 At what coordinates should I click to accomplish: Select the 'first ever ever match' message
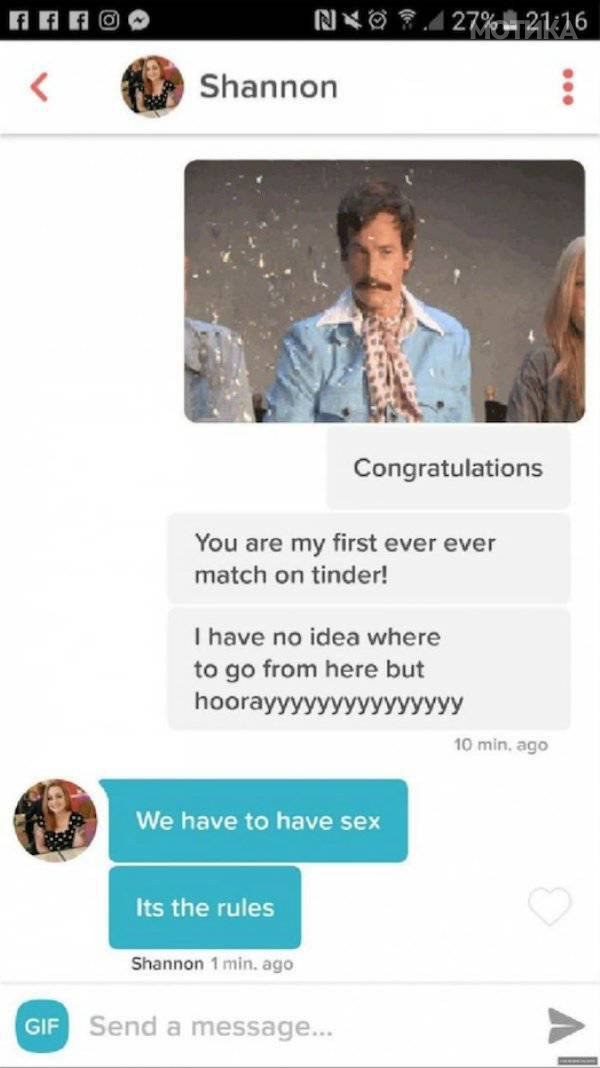coord(369,559)
